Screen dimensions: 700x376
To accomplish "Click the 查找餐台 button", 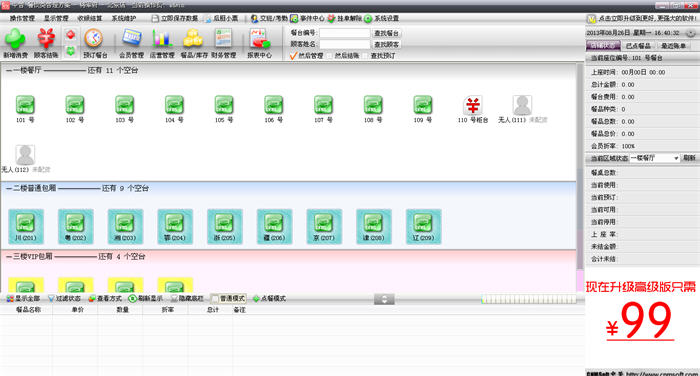I will pos(387,33).
